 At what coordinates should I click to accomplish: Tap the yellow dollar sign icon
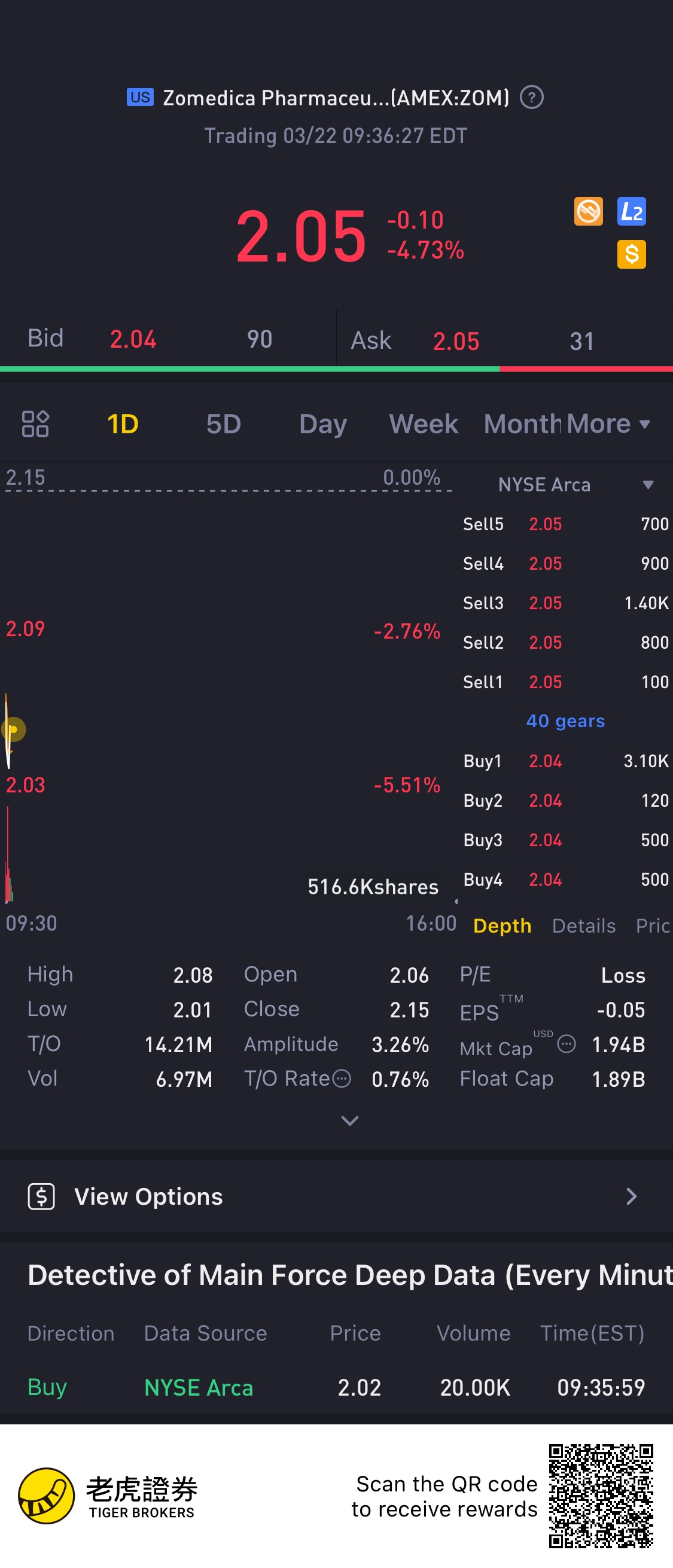point(631,254)
